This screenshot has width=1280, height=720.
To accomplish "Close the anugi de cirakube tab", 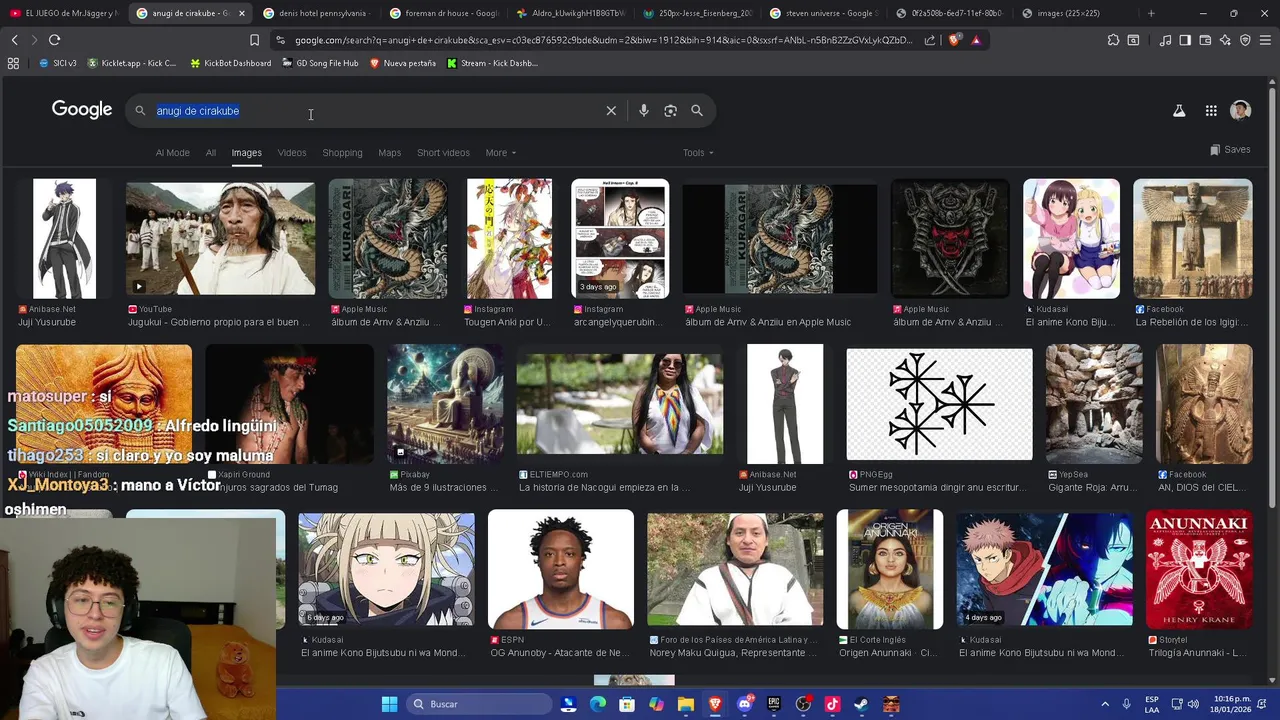I will coord(241,13).
